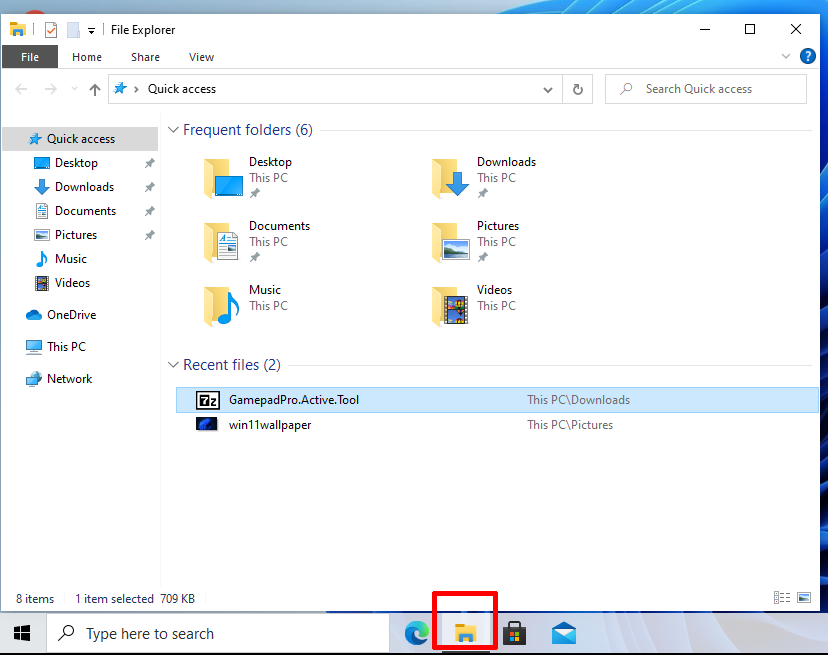Image resolution: width=828 pixels, height=655 pixels.
Task: Click the Up arrow navigation button
Action: point(95,89)
